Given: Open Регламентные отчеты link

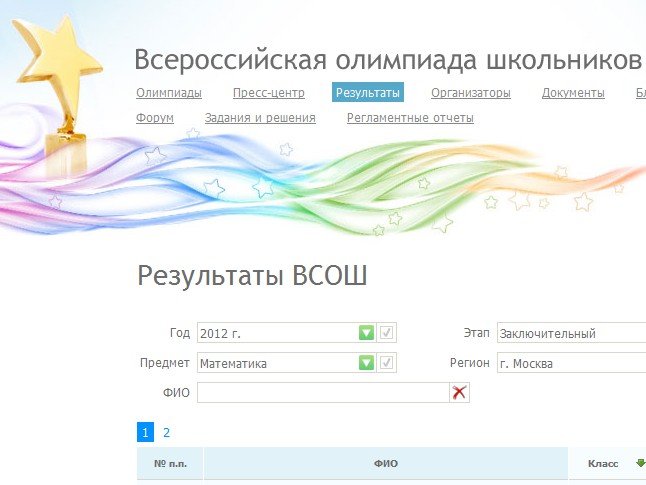Looking at the screenshot, I should [x=410, y=118].
